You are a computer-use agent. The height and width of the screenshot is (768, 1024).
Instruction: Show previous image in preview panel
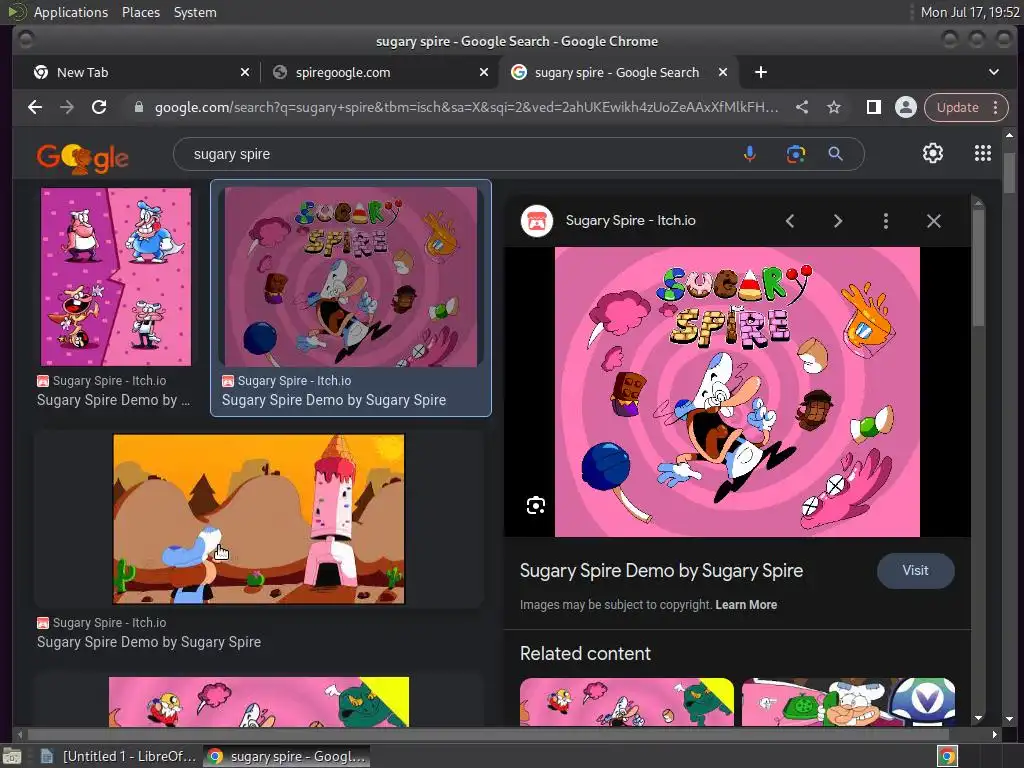(790, 221)
